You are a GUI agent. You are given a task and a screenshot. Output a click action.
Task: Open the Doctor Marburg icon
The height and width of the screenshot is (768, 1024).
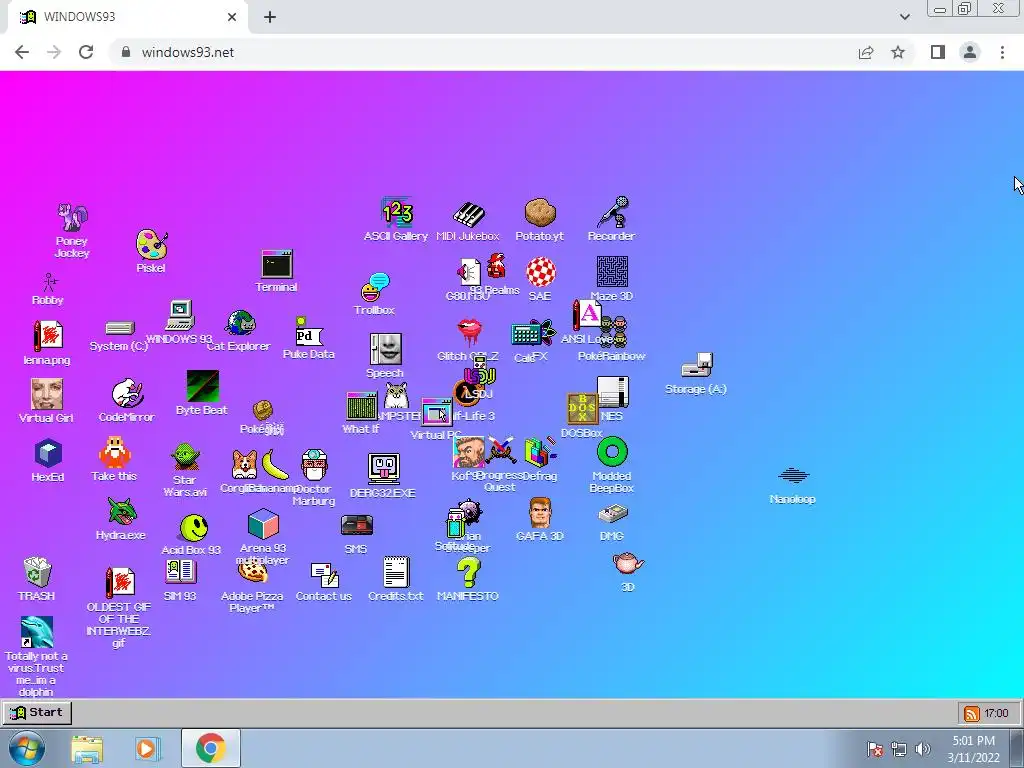314,465
